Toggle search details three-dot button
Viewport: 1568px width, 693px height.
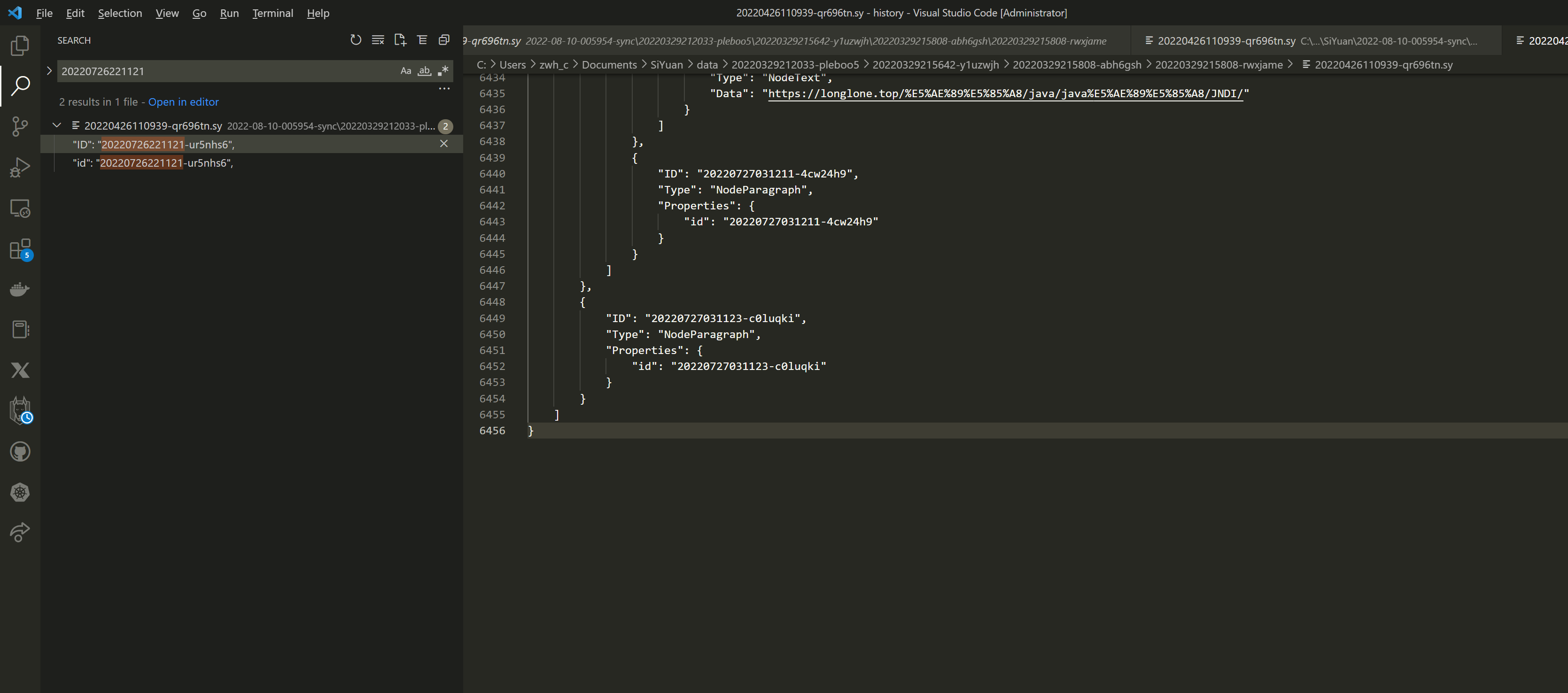444,89
